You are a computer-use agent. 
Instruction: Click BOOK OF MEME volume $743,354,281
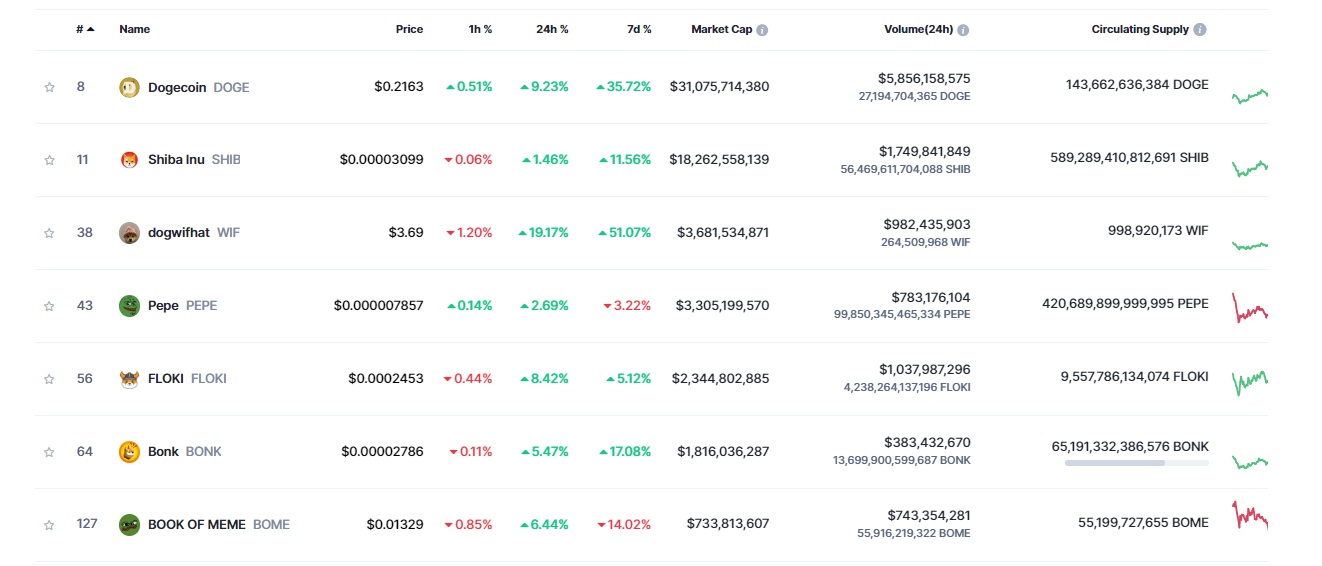click(929, 516)
